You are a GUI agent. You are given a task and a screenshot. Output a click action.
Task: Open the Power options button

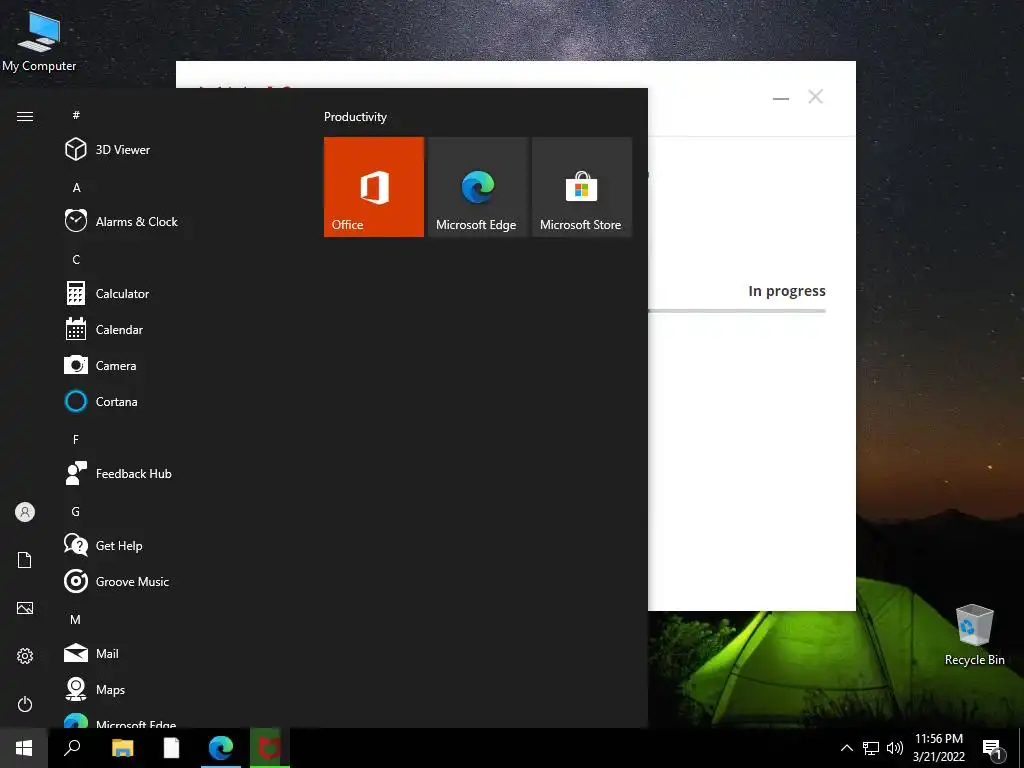point(25,704)
